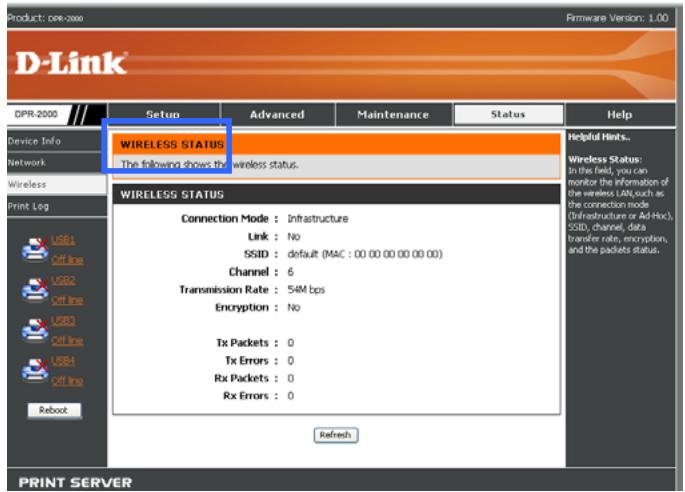Click the Channel value 6
Image resolution: width=685 pixels, height=492 pixels.
pyautogui.click(x=291, y=272)
